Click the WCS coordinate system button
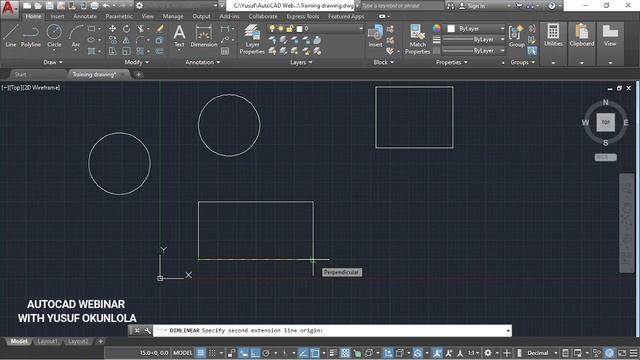Image resolution: width=640 pixels, height=360 pixels. click(x=605, y=157)
